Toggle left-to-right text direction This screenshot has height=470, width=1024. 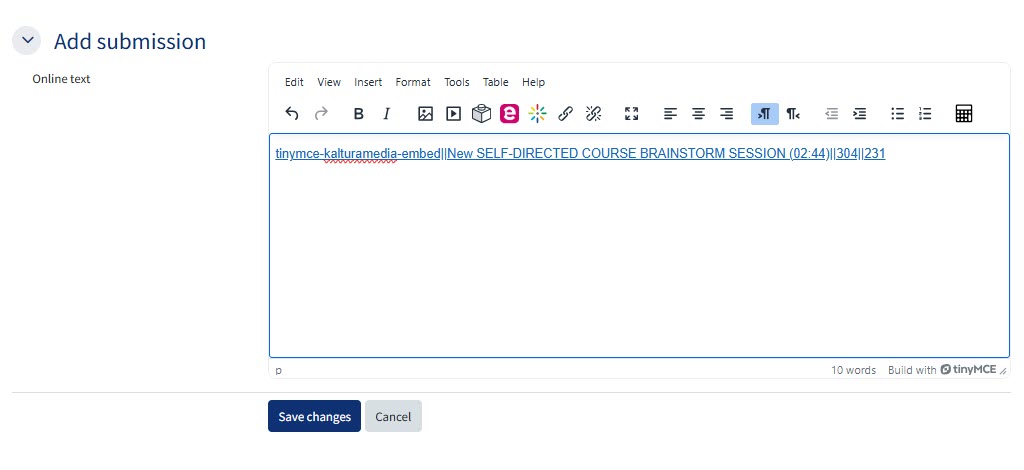(x=764, y=114)
